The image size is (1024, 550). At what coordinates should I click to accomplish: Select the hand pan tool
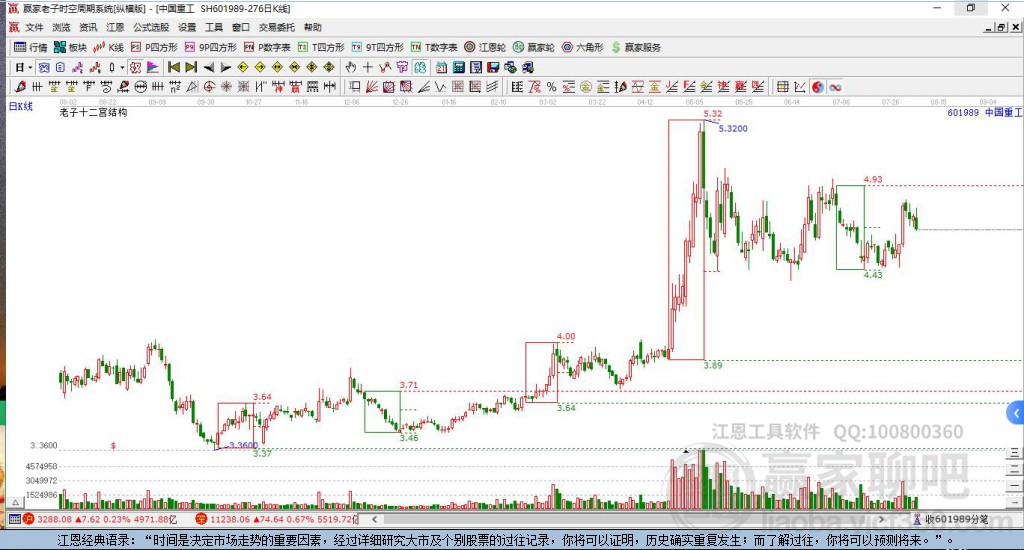pyautogui.click(x=351, y=67)
